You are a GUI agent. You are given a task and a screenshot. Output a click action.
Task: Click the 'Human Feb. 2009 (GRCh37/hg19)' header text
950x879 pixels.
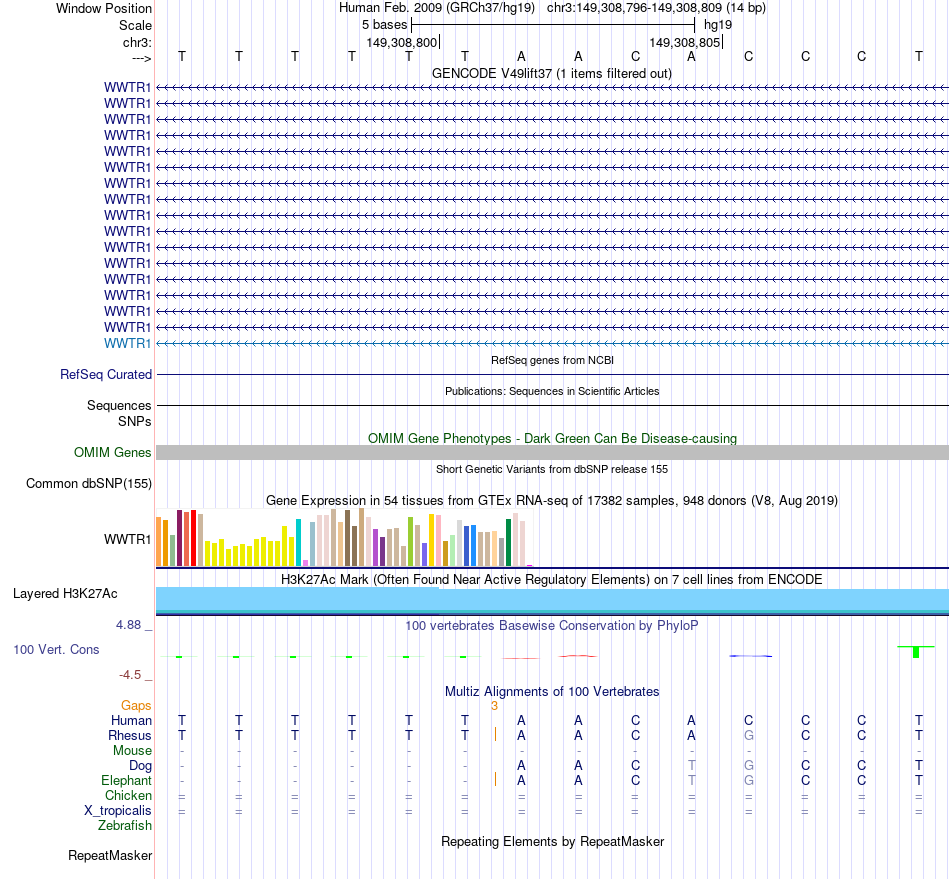pyautogui.click(x=437, y=8)
